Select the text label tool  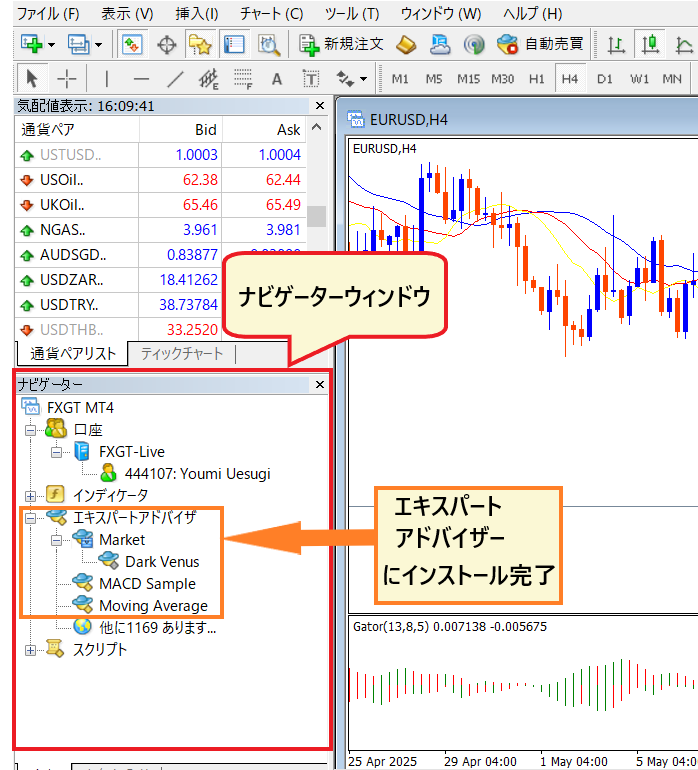277,79
